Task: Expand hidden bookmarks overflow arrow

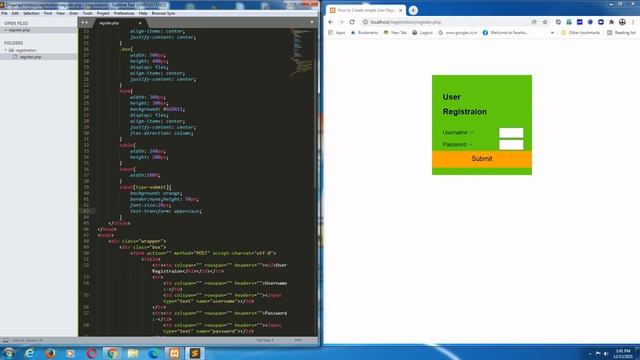Action: click(552, 33)
